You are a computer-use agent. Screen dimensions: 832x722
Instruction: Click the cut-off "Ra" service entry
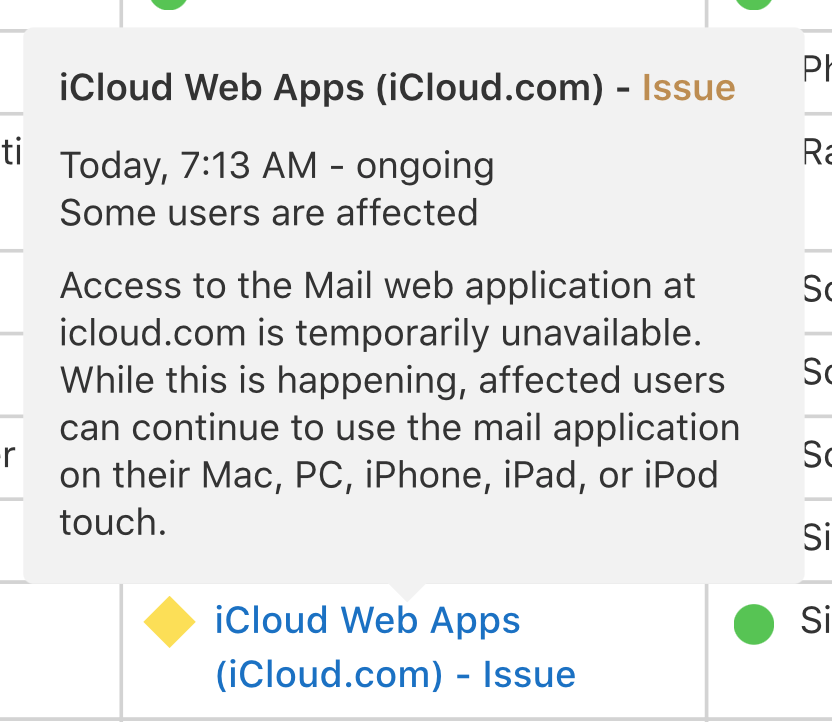(817, 152)
